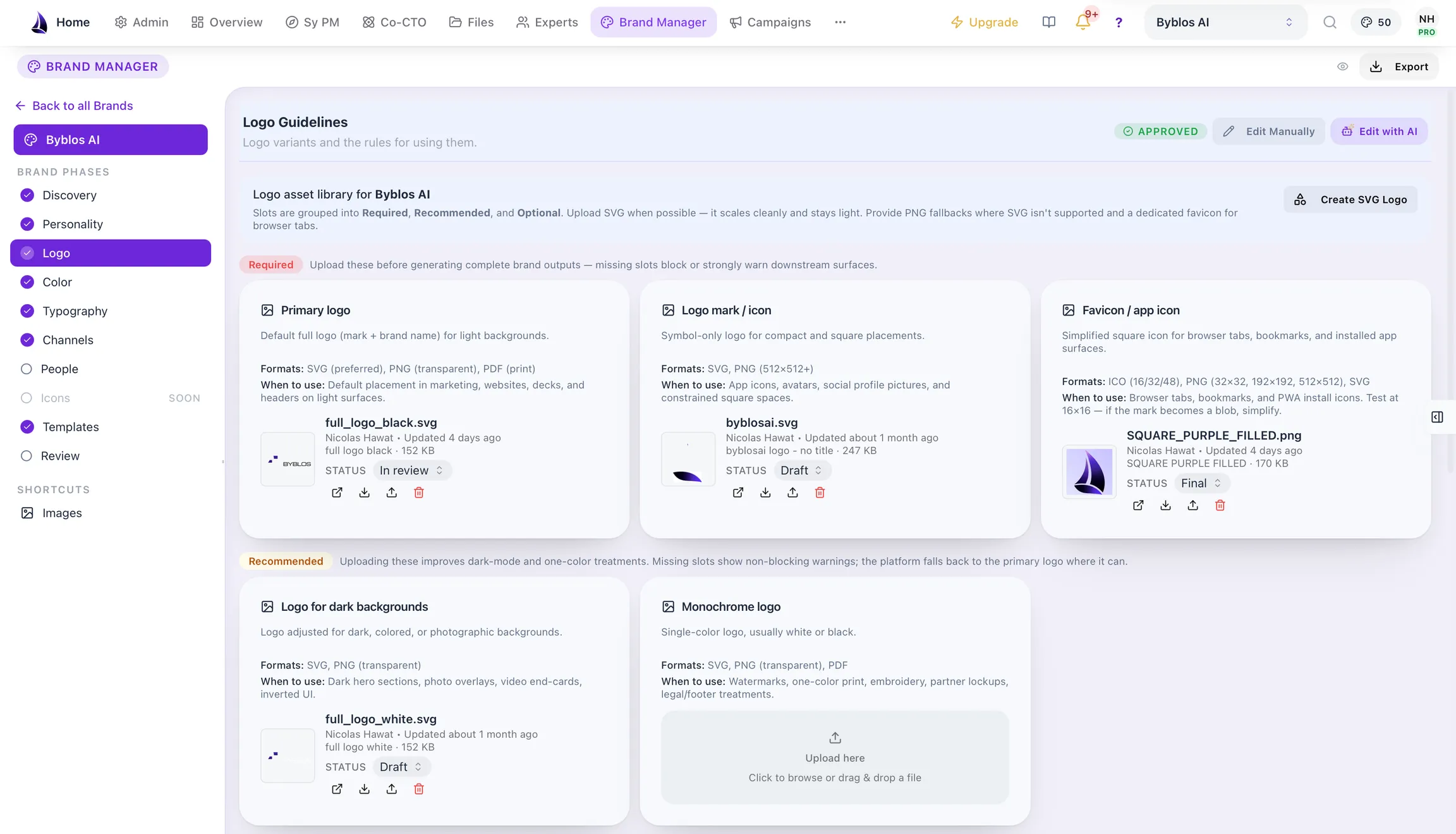The height and width of the screenshot is (834, 1456).
Task: Select the Review phase
Action: 111,456
